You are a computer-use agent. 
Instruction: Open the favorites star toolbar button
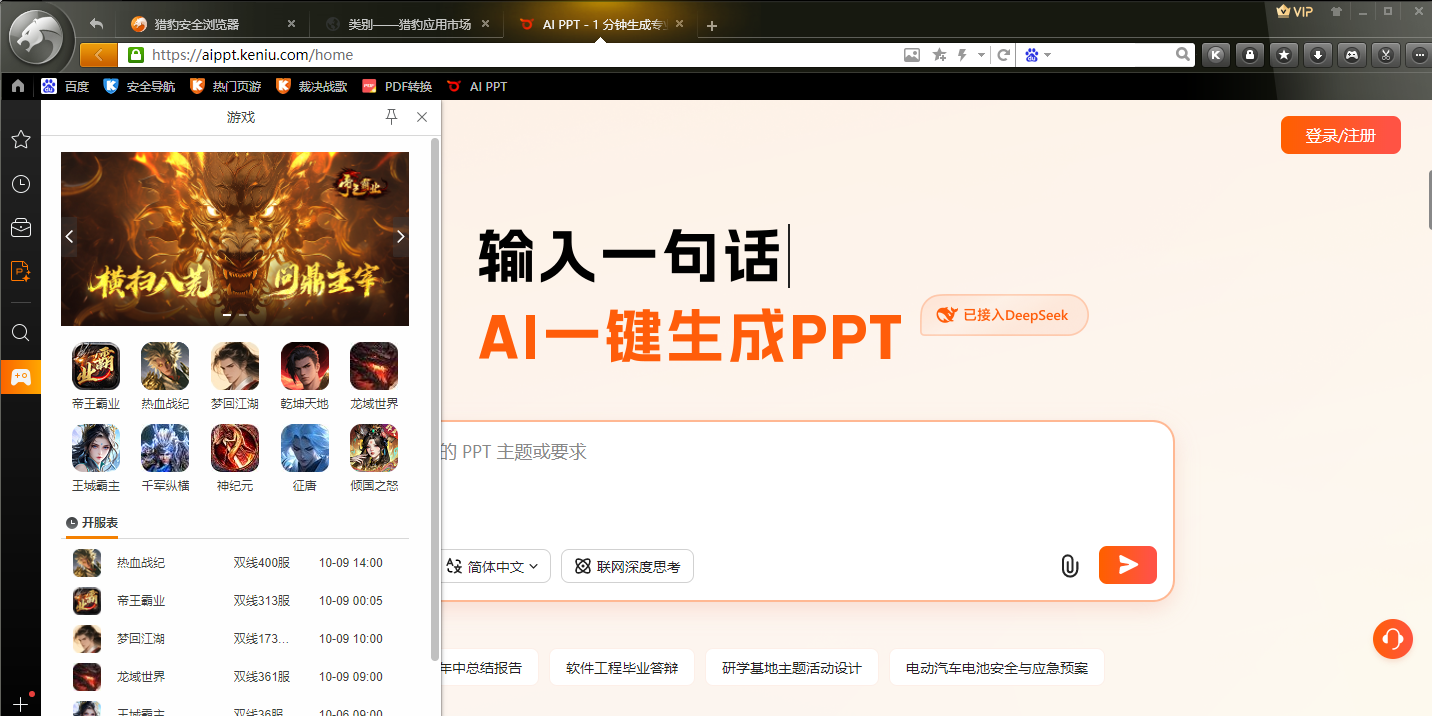1285,55
